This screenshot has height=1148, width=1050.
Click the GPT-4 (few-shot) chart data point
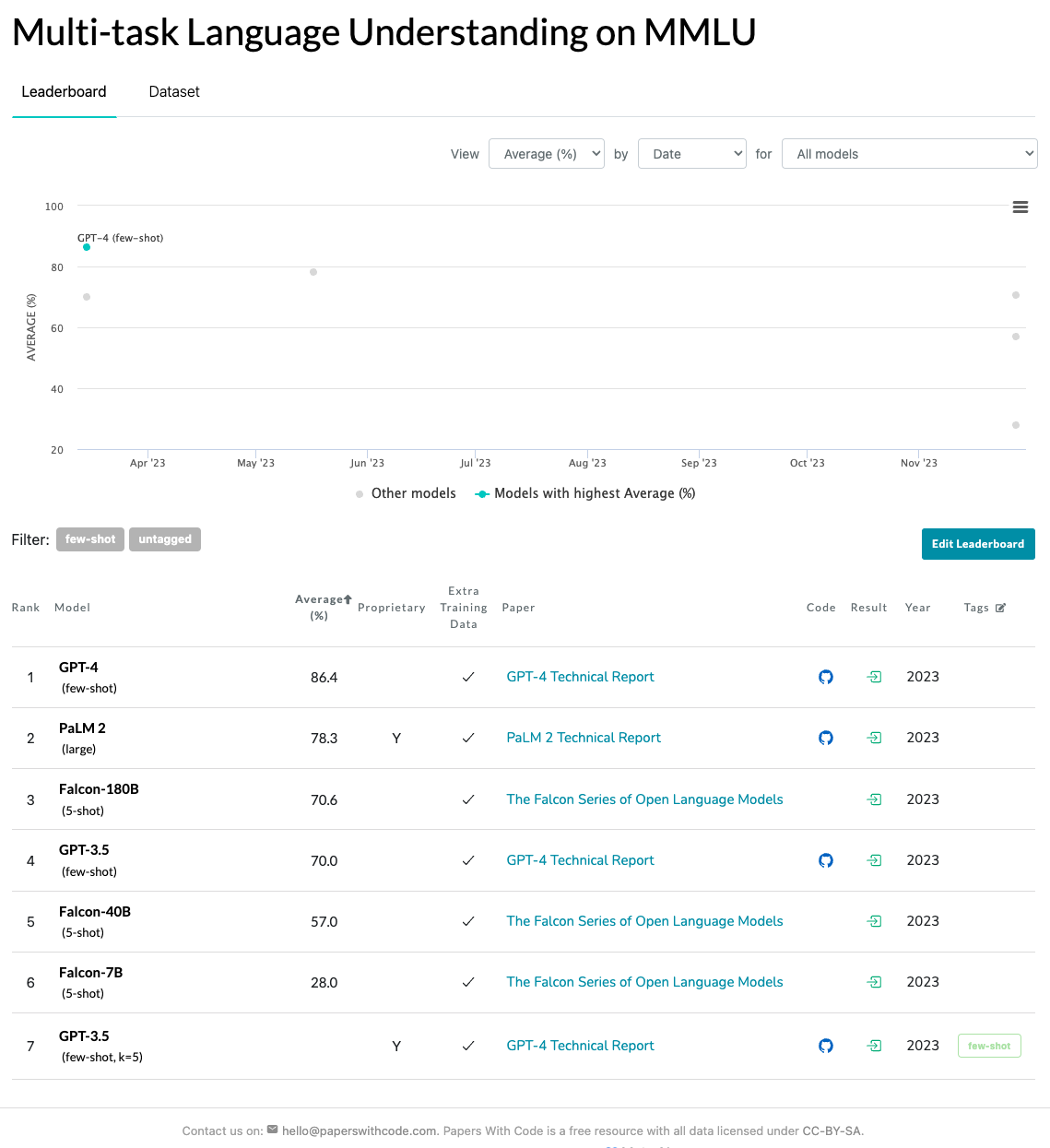(87, 247)
